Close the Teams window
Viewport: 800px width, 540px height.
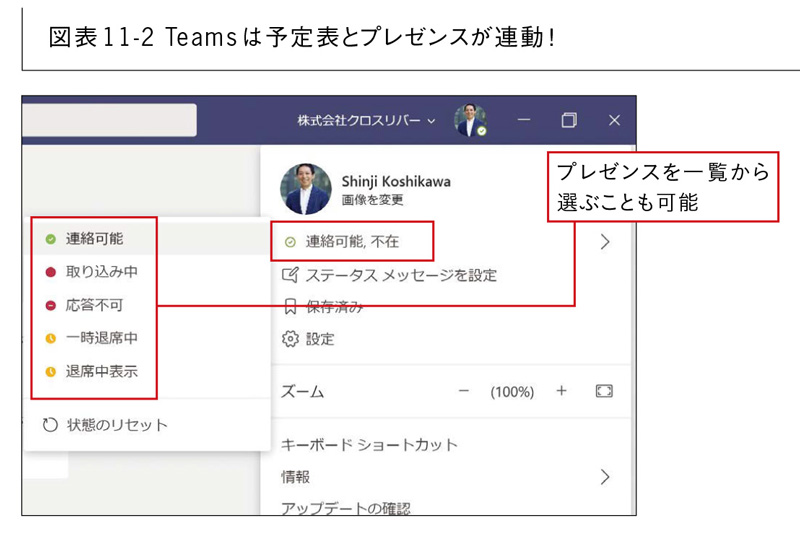click(614, 120)
